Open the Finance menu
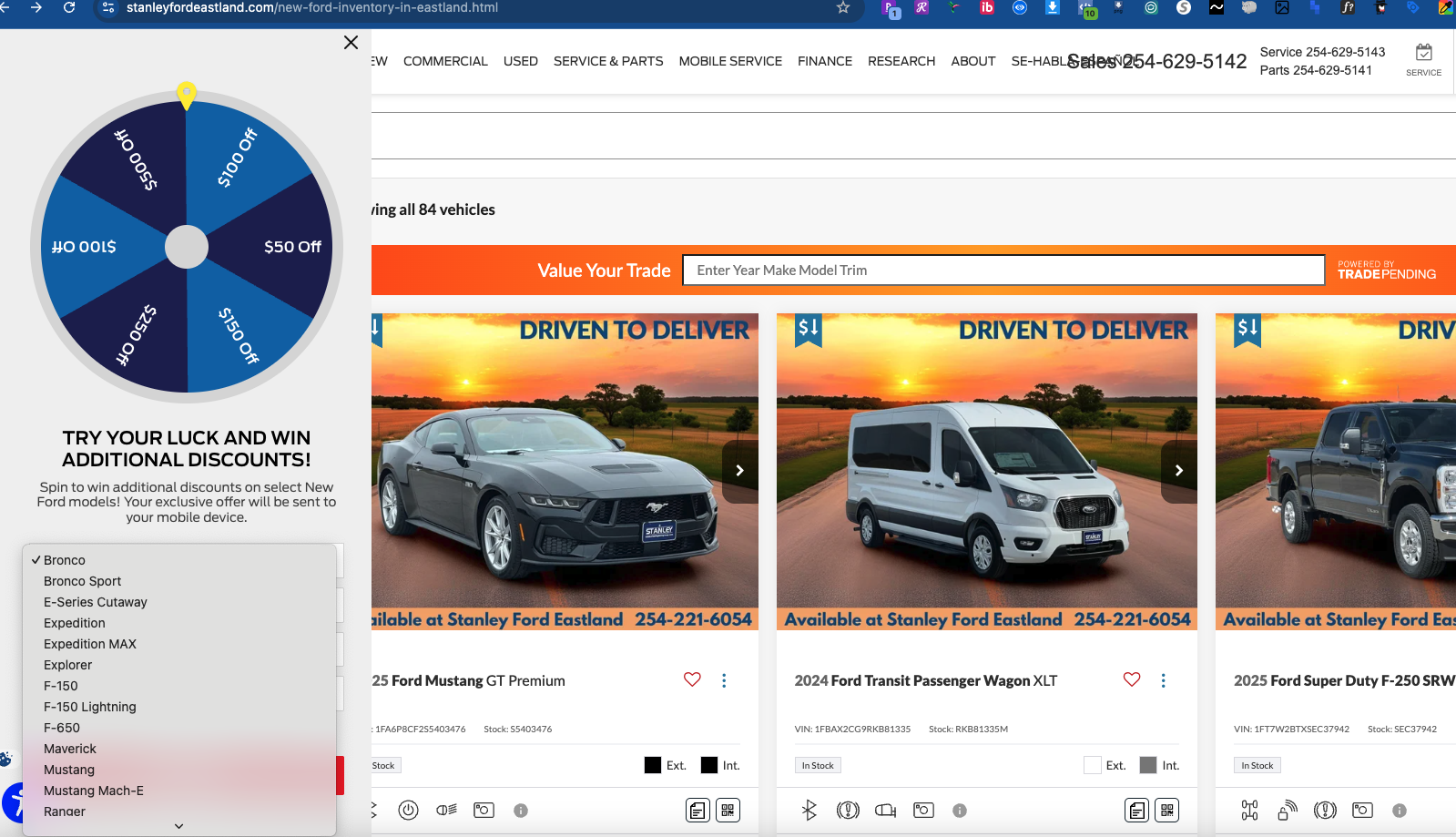 (x=825, y=61)
